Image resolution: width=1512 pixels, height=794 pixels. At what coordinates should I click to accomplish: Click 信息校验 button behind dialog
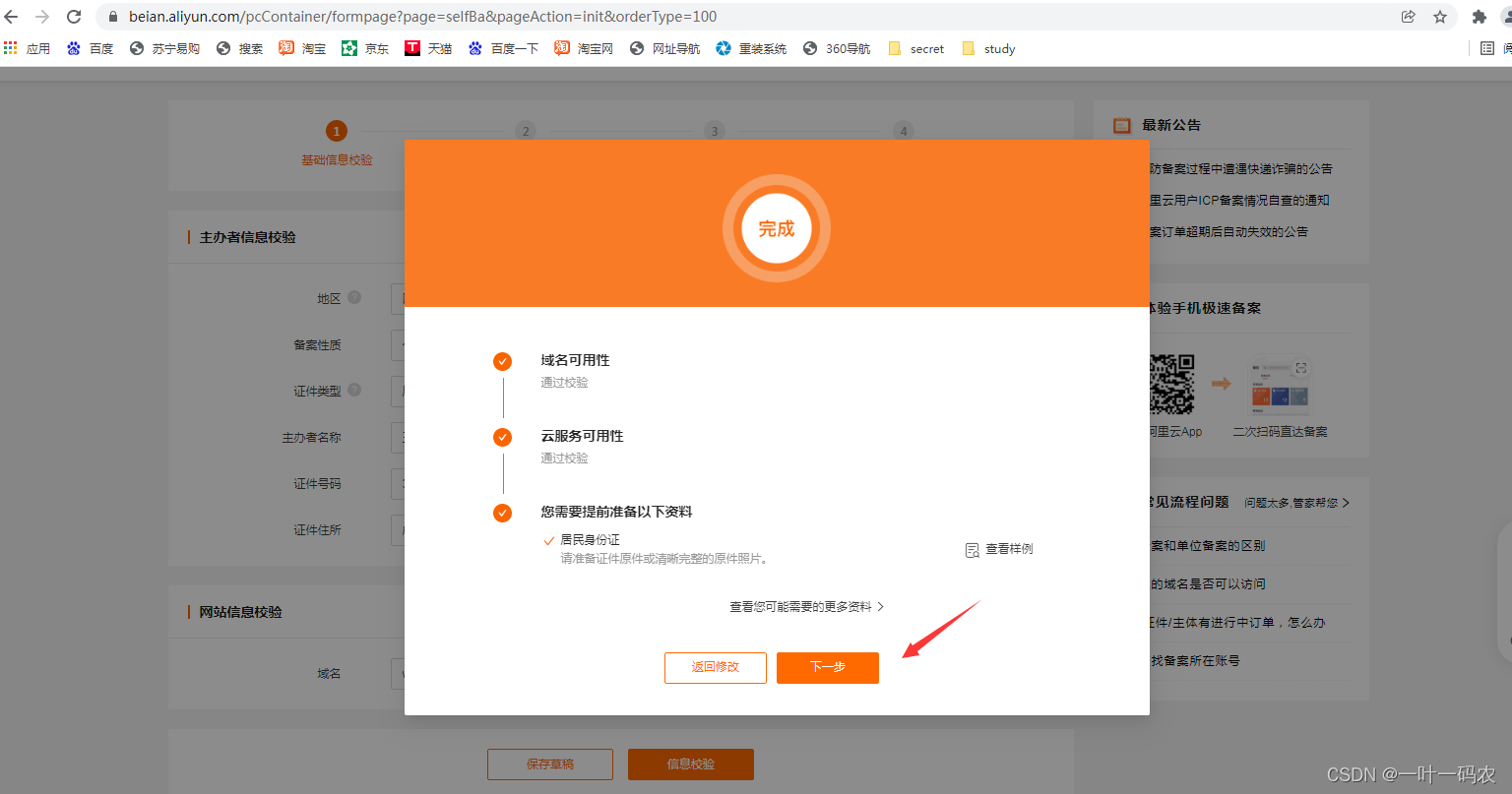(x=691, y=764)
